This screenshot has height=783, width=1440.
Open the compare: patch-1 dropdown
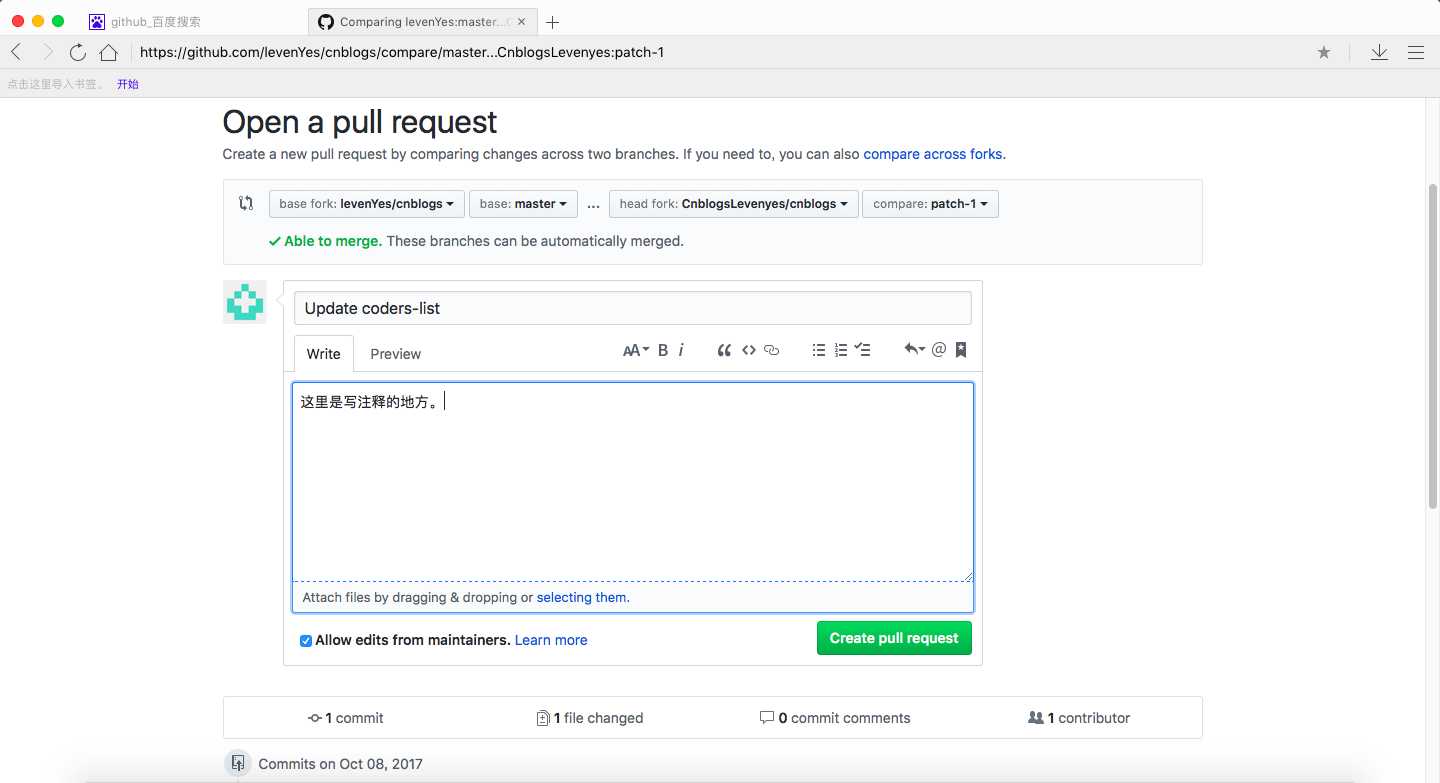[930, 204]
